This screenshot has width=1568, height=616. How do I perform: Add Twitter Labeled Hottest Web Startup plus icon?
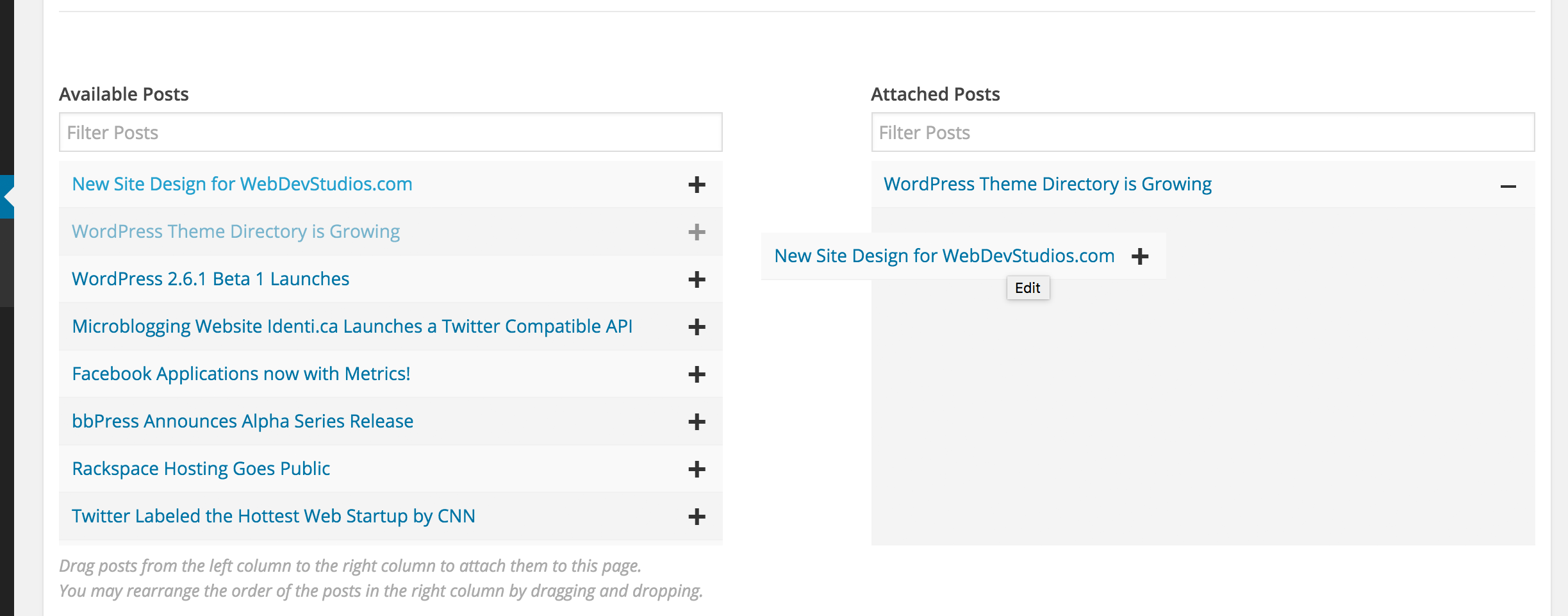697,517
